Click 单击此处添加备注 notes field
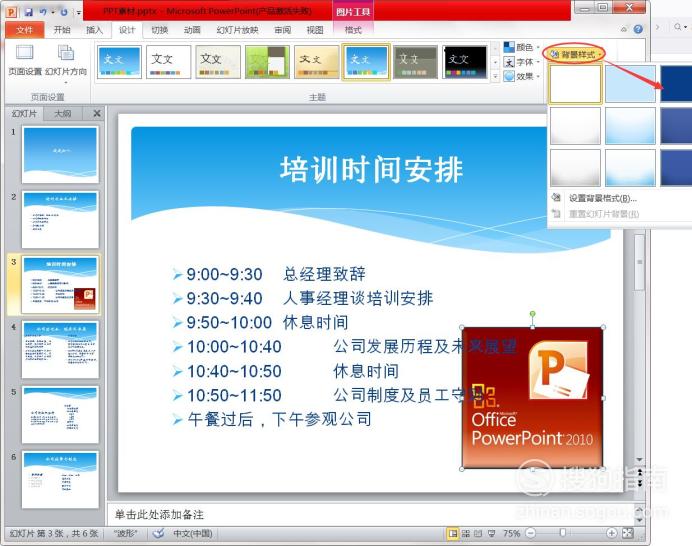This screenshot has width=692, height=546. (x=371, y=514)
